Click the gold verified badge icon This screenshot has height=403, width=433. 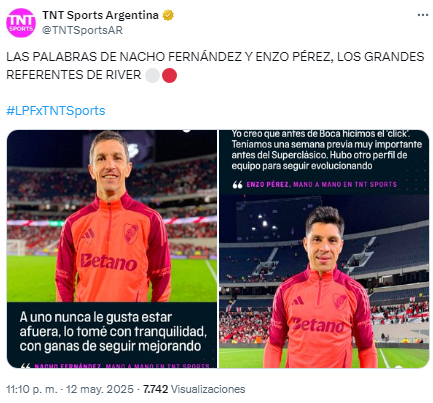pos(168,15)
